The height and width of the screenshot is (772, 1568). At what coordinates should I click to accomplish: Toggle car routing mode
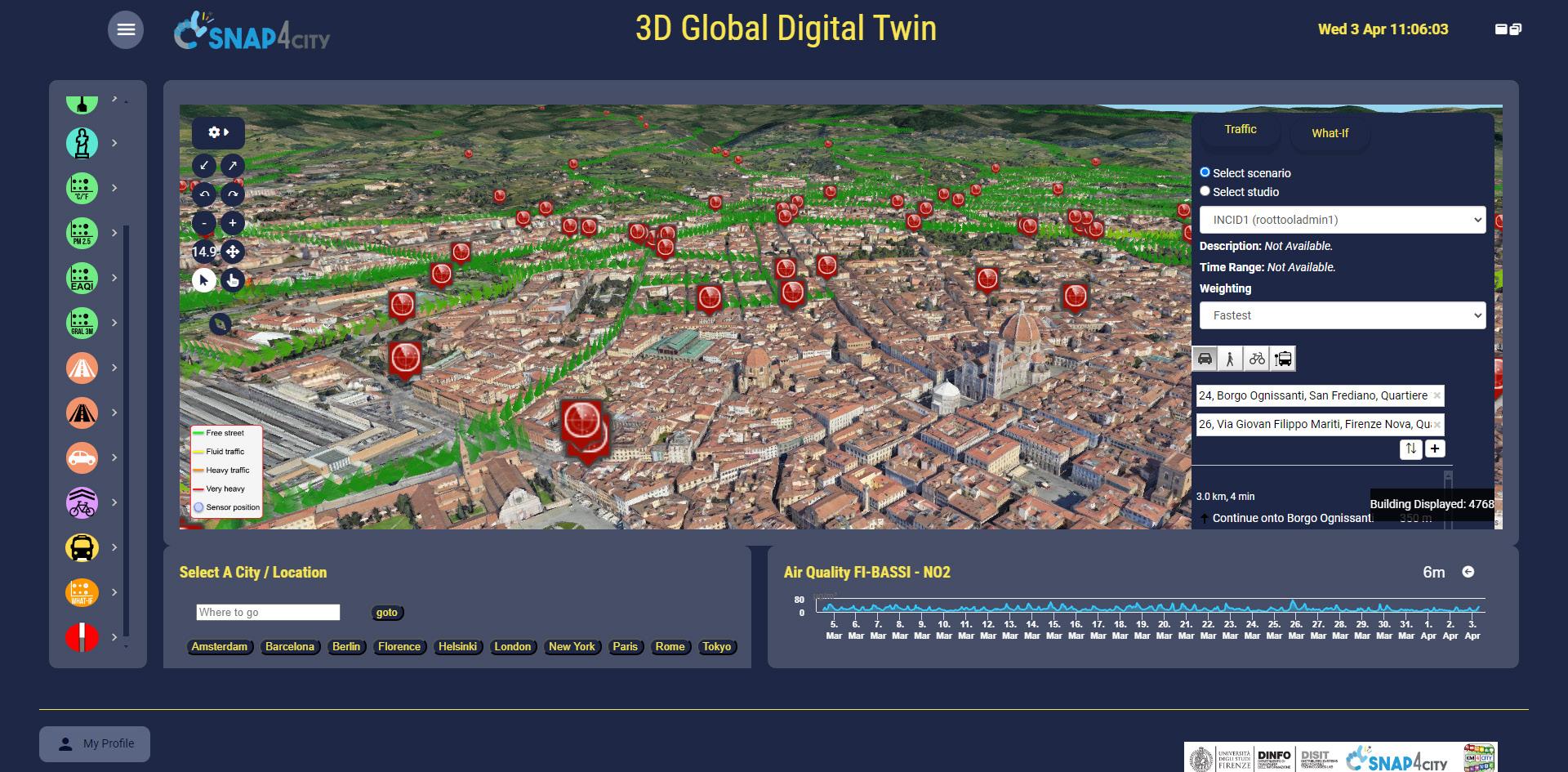tap(1205, 359)
